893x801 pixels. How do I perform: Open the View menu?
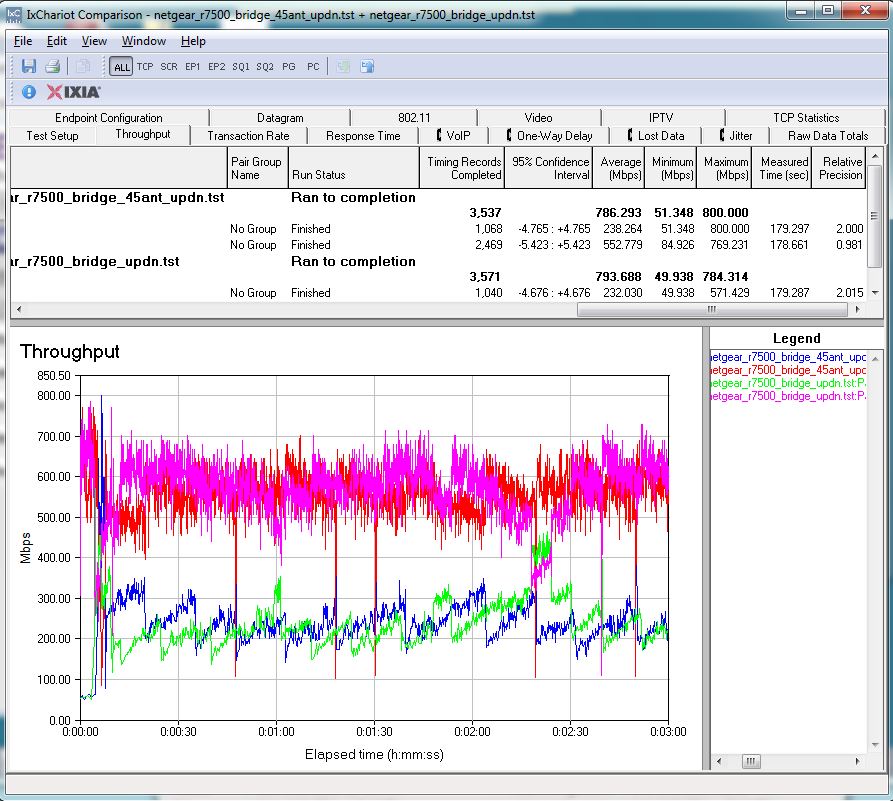(94, 41)
